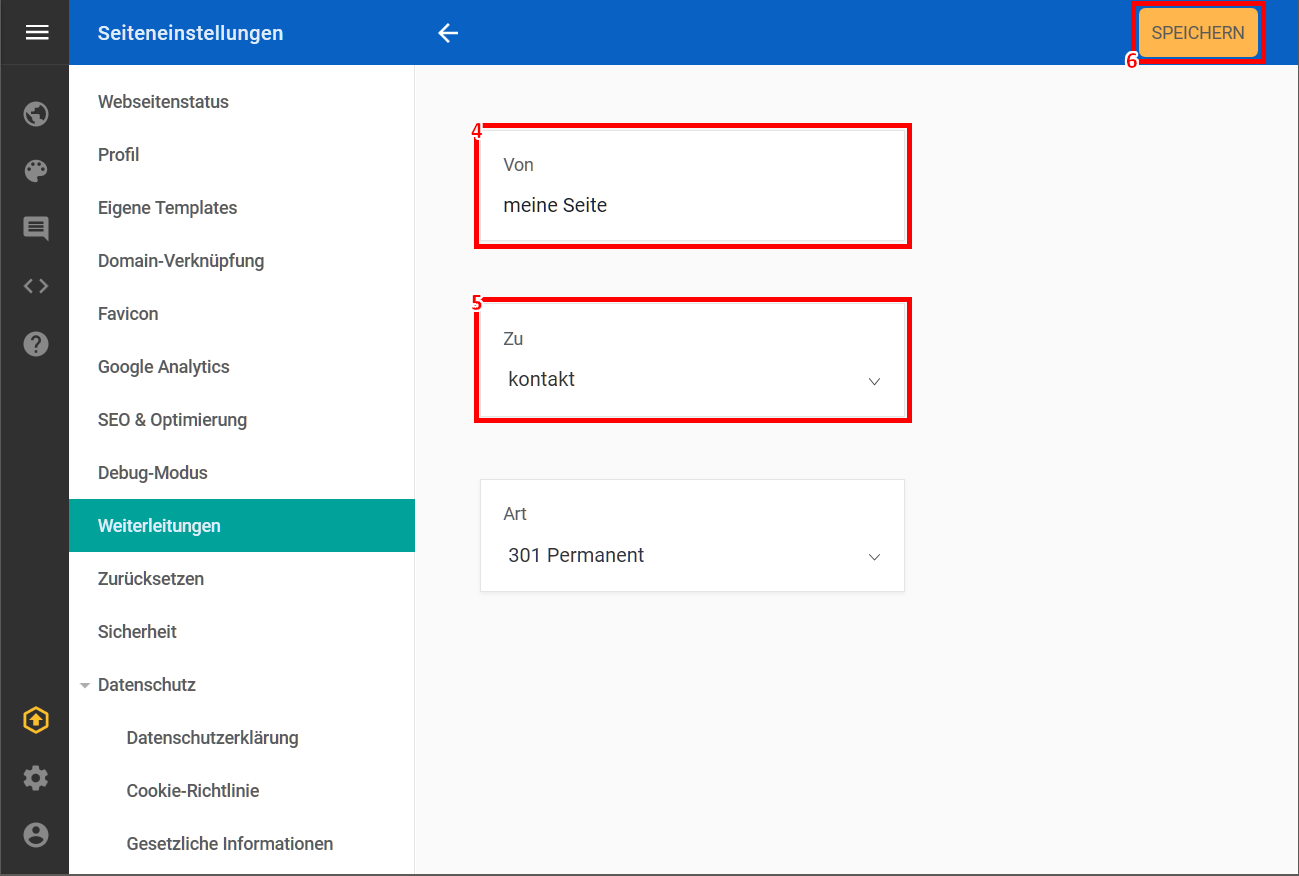Open the code brackets icon
The height and width of the screenshot is (876, 1299).
click(x=36, y=286)
